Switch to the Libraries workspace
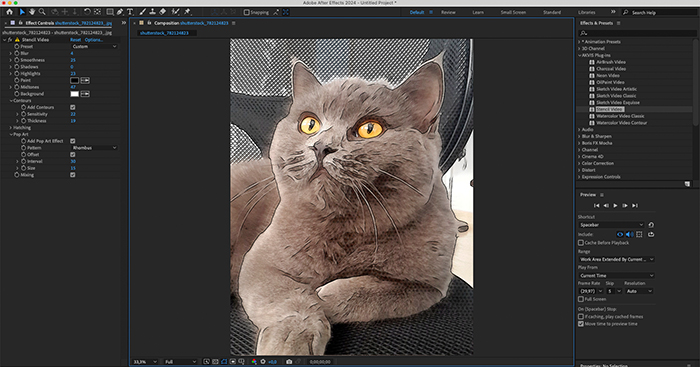The image size is (700, 367). (587, 13)
